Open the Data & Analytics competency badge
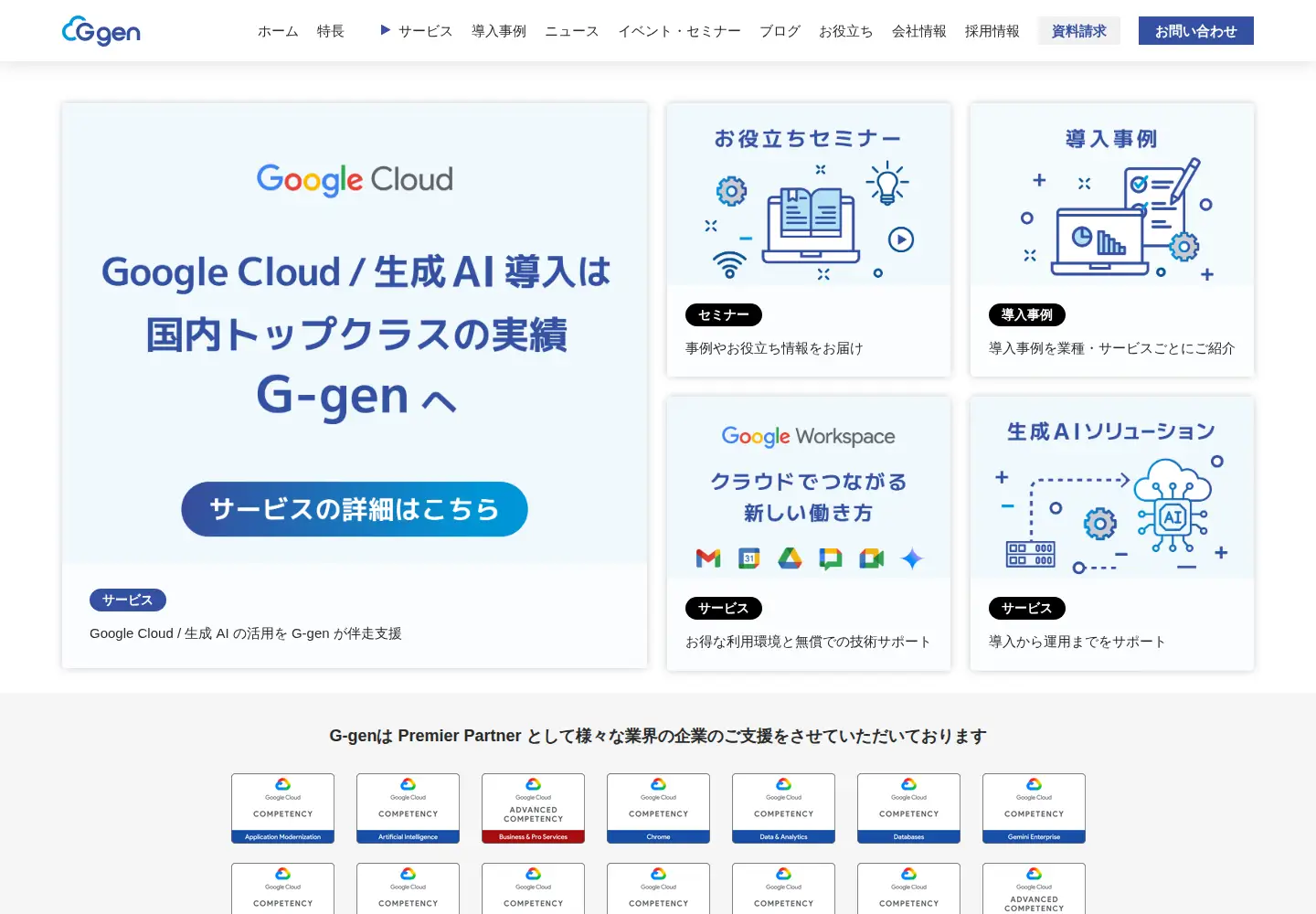Viewport: 1316px width, 914px height. (x=783, y=808)
